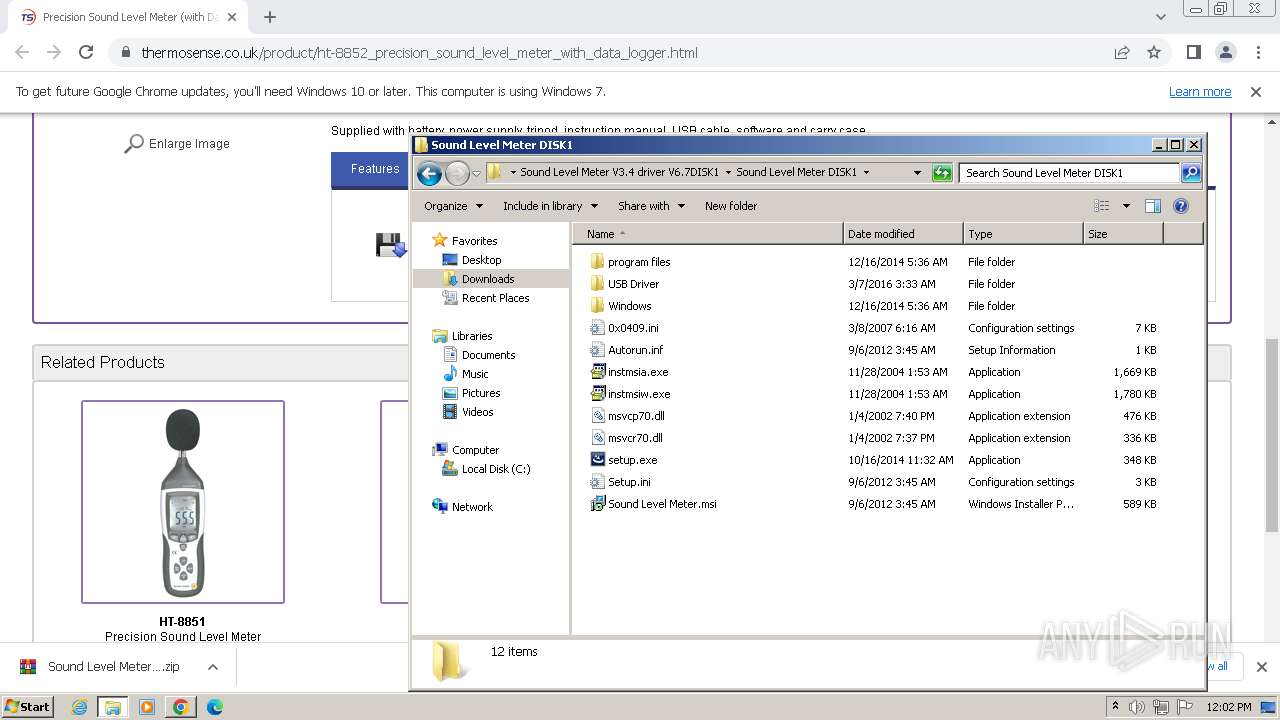Open recent pages dropdown next to forward arrow
Viewport: 1280px width, 720px height.
[476, 173]
